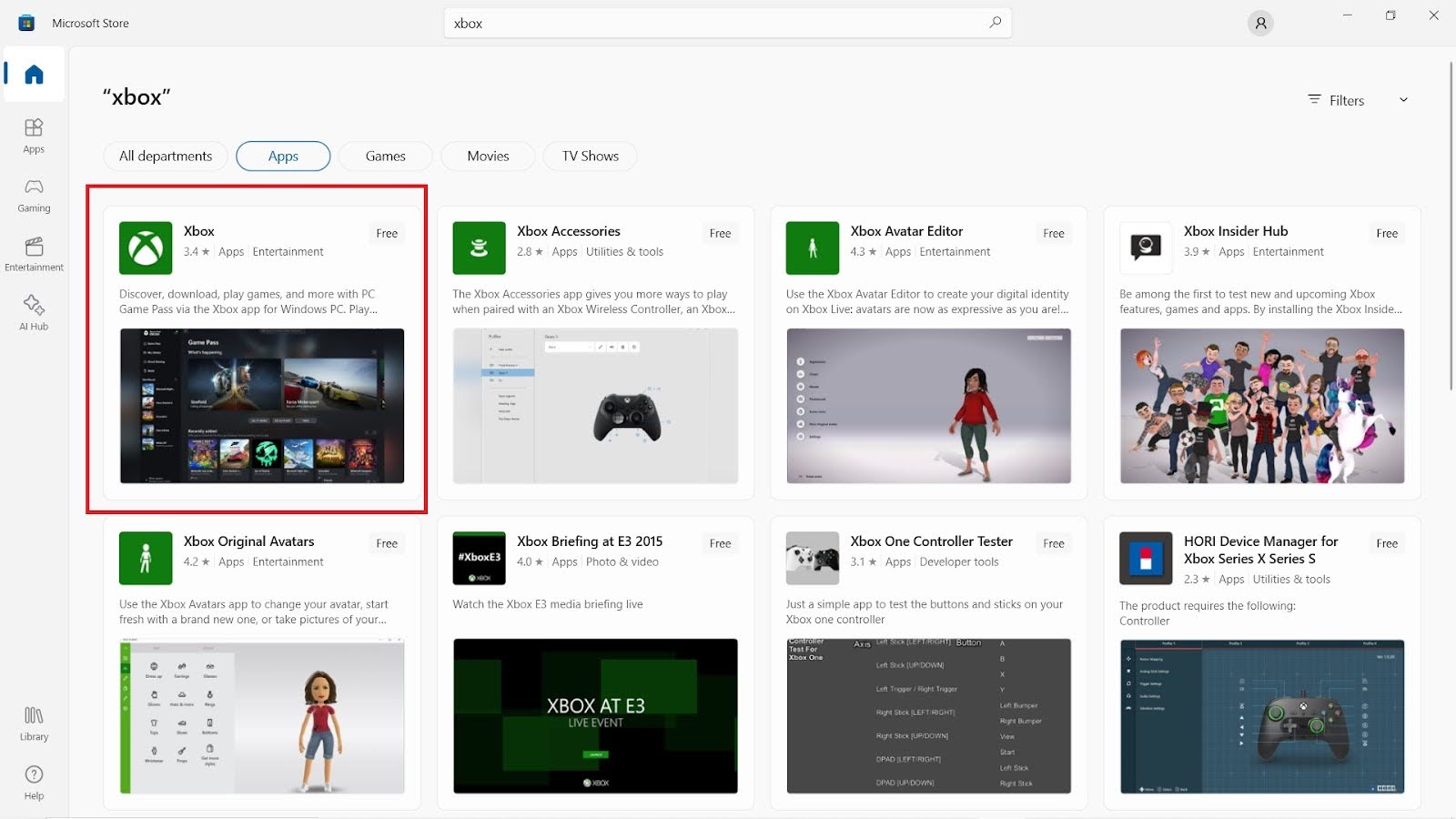Open the HORI Device Manager screenshot thumbnail
This screenshot has height=819, width=1456.
pos(1262,716)
